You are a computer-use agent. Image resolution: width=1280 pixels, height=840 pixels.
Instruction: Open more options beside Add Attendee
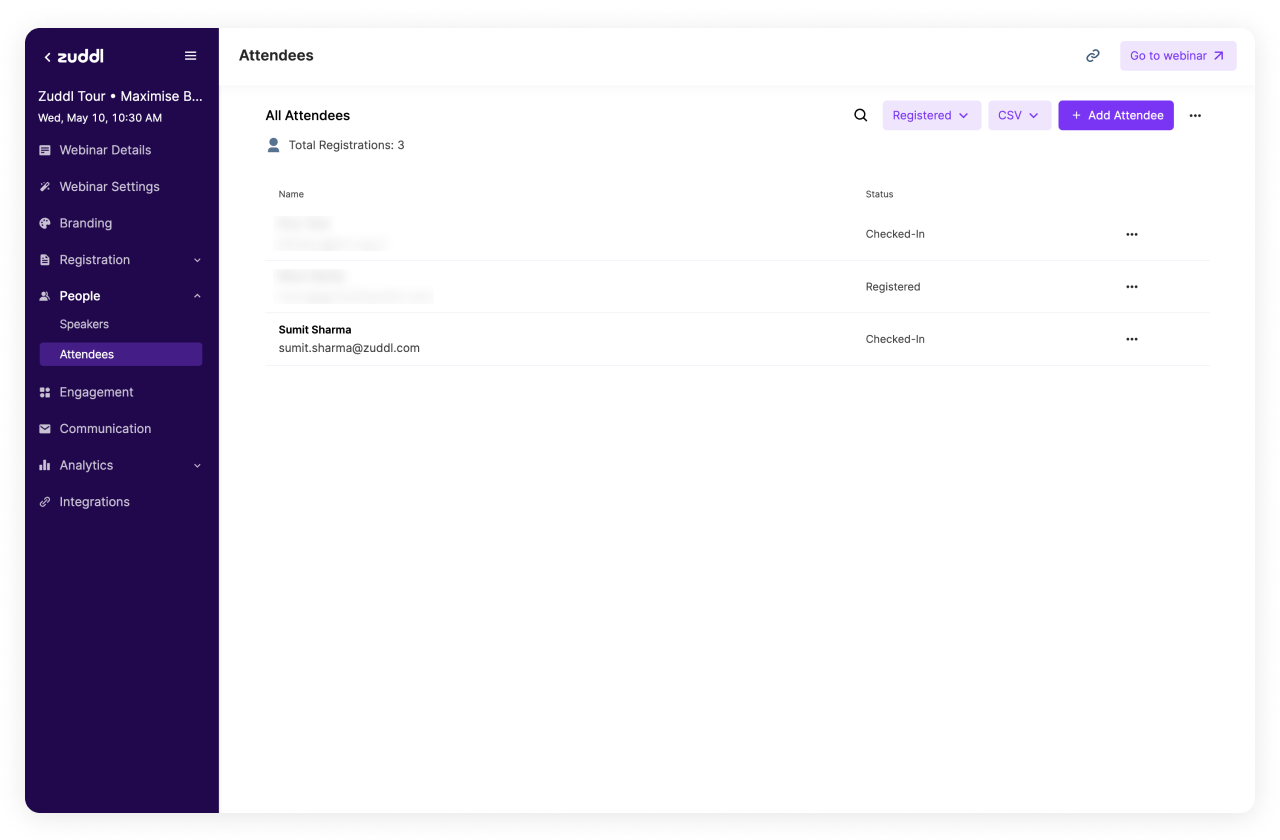(1195, 116)
